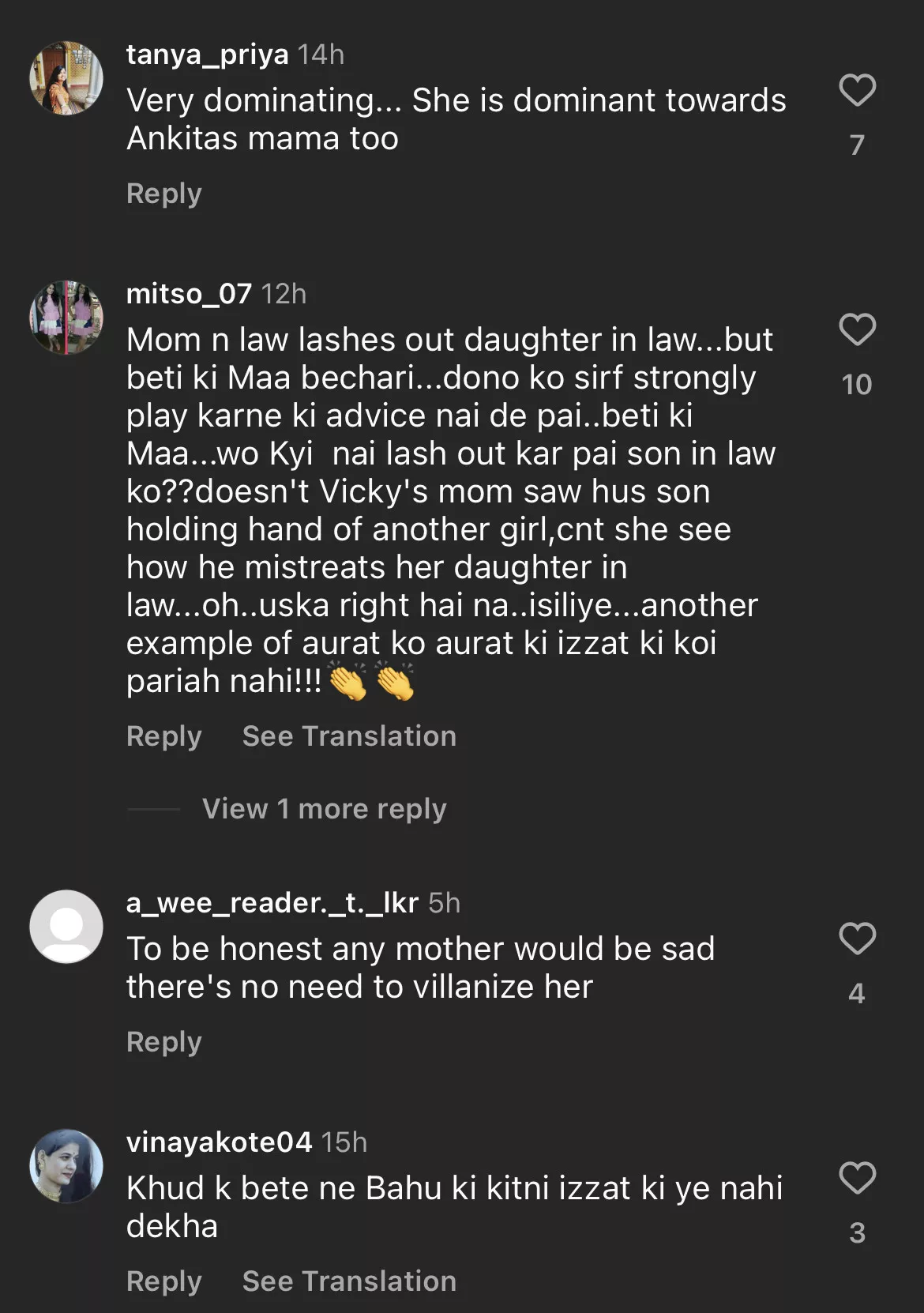924x1313 pixels.
Task: Tap a_wee_reader's default avatar
Action: coord(66,927)
